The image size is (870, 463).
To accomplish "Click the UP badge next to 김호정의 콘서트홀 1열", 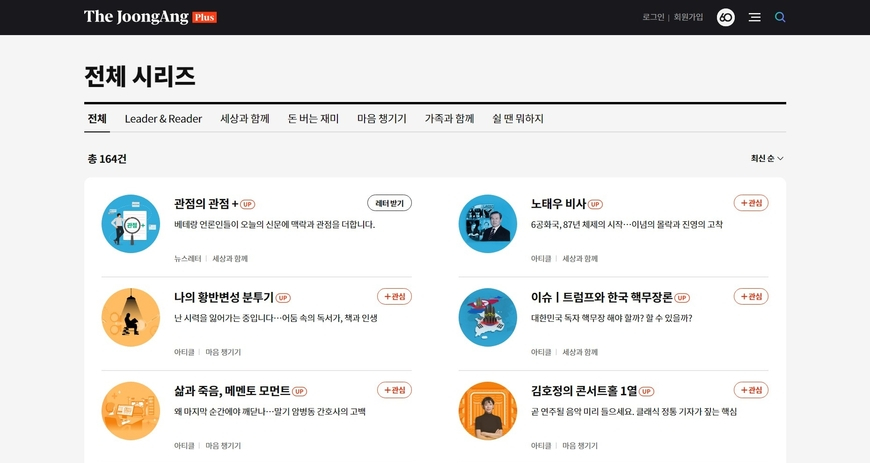I will tap(646, 391).
